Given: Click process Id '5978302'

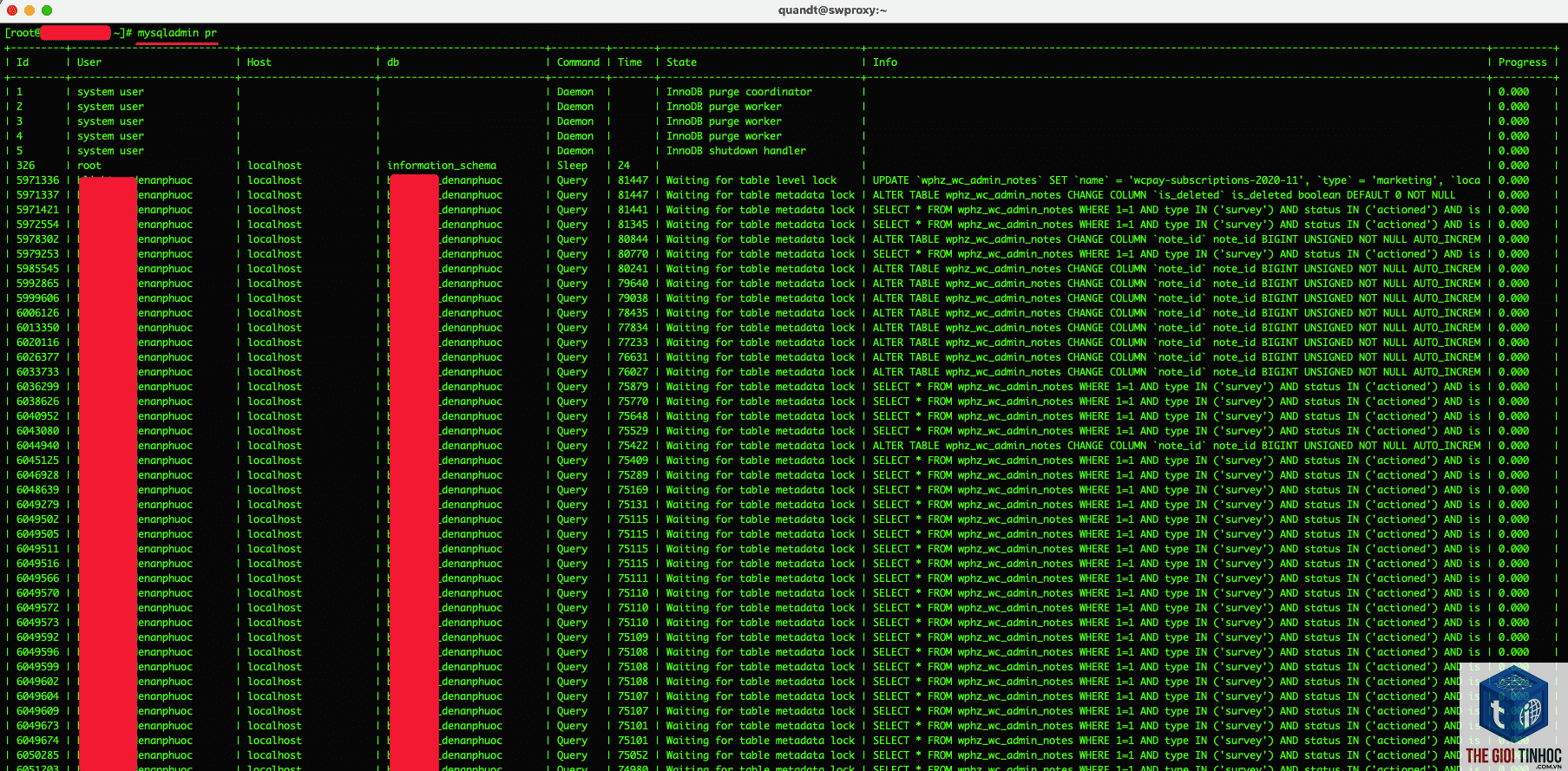Looking at the screenshot, I should (37, 239).
